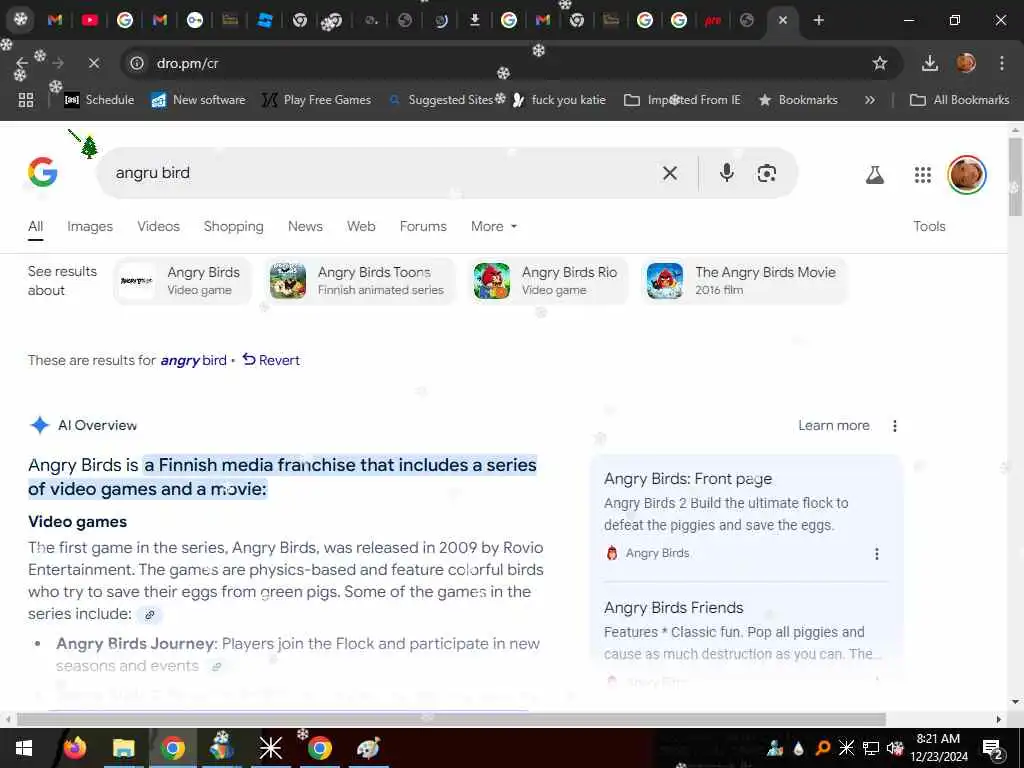Open the taskbar clock showing 8:21 AM
The image size is (1024, 768).
tap(938, 748)
